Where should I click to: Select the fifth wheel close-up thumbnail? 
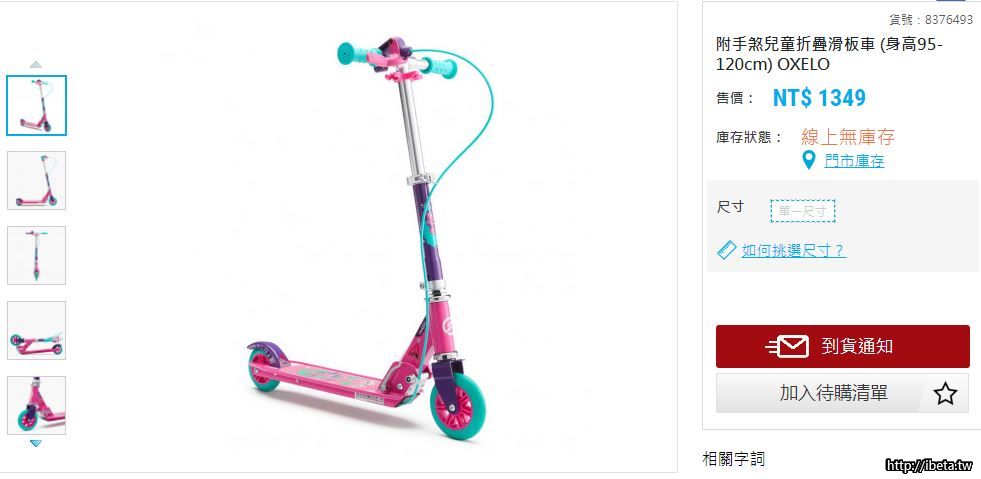coord(36,405)
